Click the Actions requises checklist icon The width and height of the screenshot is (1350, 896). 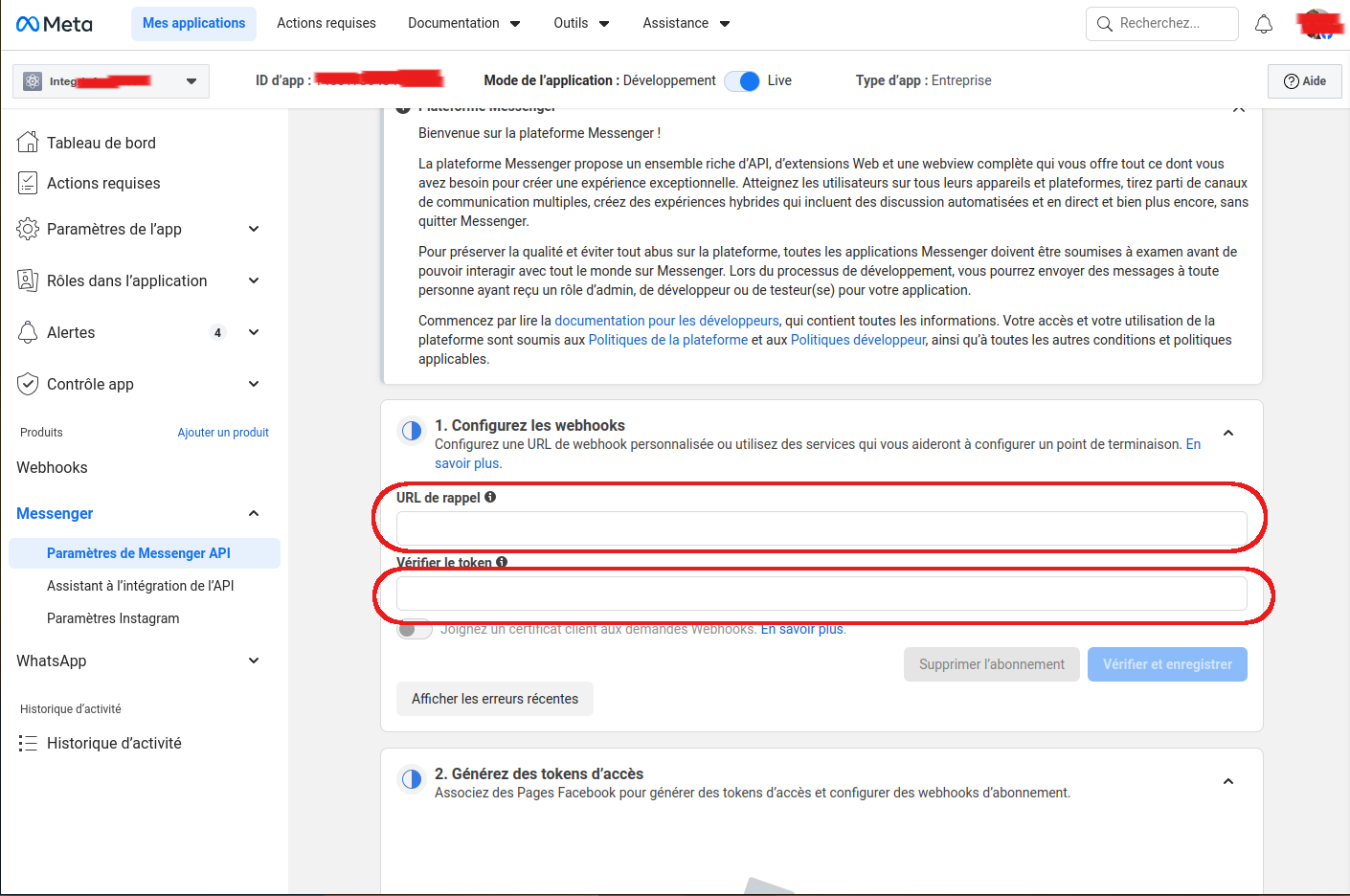pos(28,183)
